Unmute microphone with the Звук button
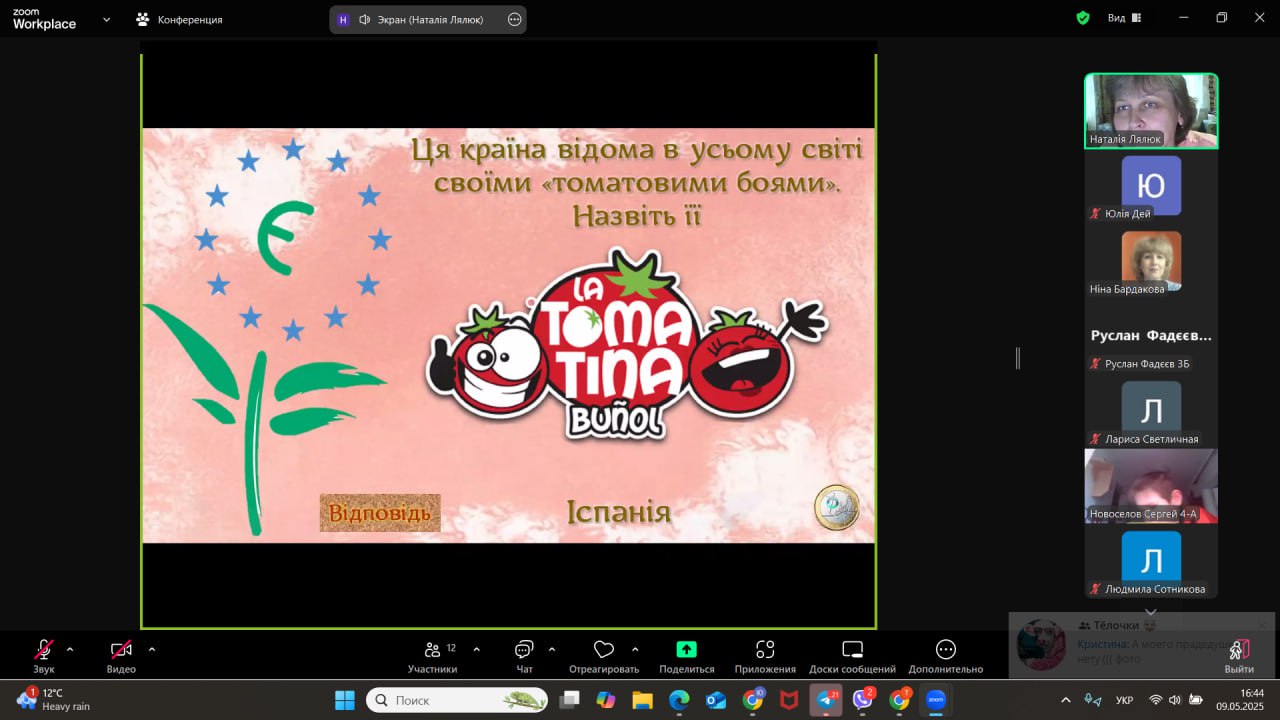This screenshot has height=720, width=1280. tap(44, 656)
